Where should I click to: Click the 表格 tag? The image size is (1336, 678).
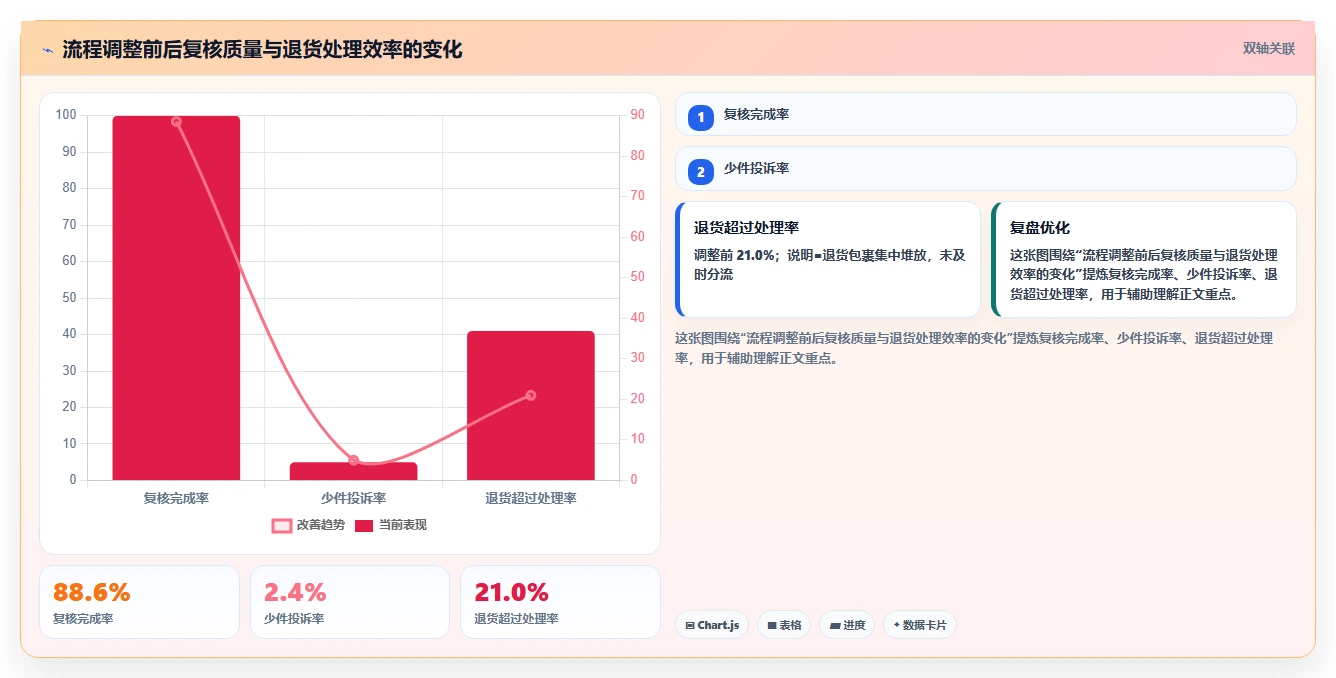tap(784, 625)
